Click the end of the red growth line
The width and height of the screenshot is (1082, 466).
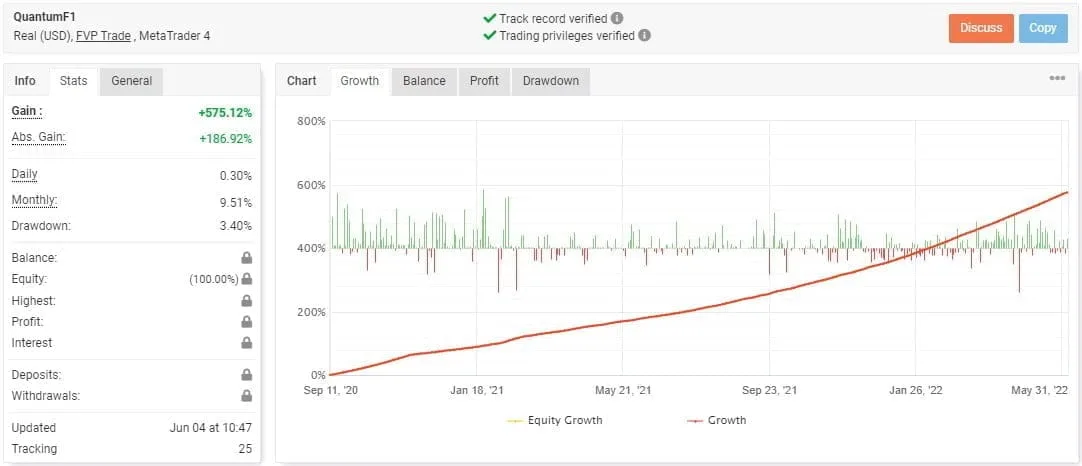click(1067, 192)
